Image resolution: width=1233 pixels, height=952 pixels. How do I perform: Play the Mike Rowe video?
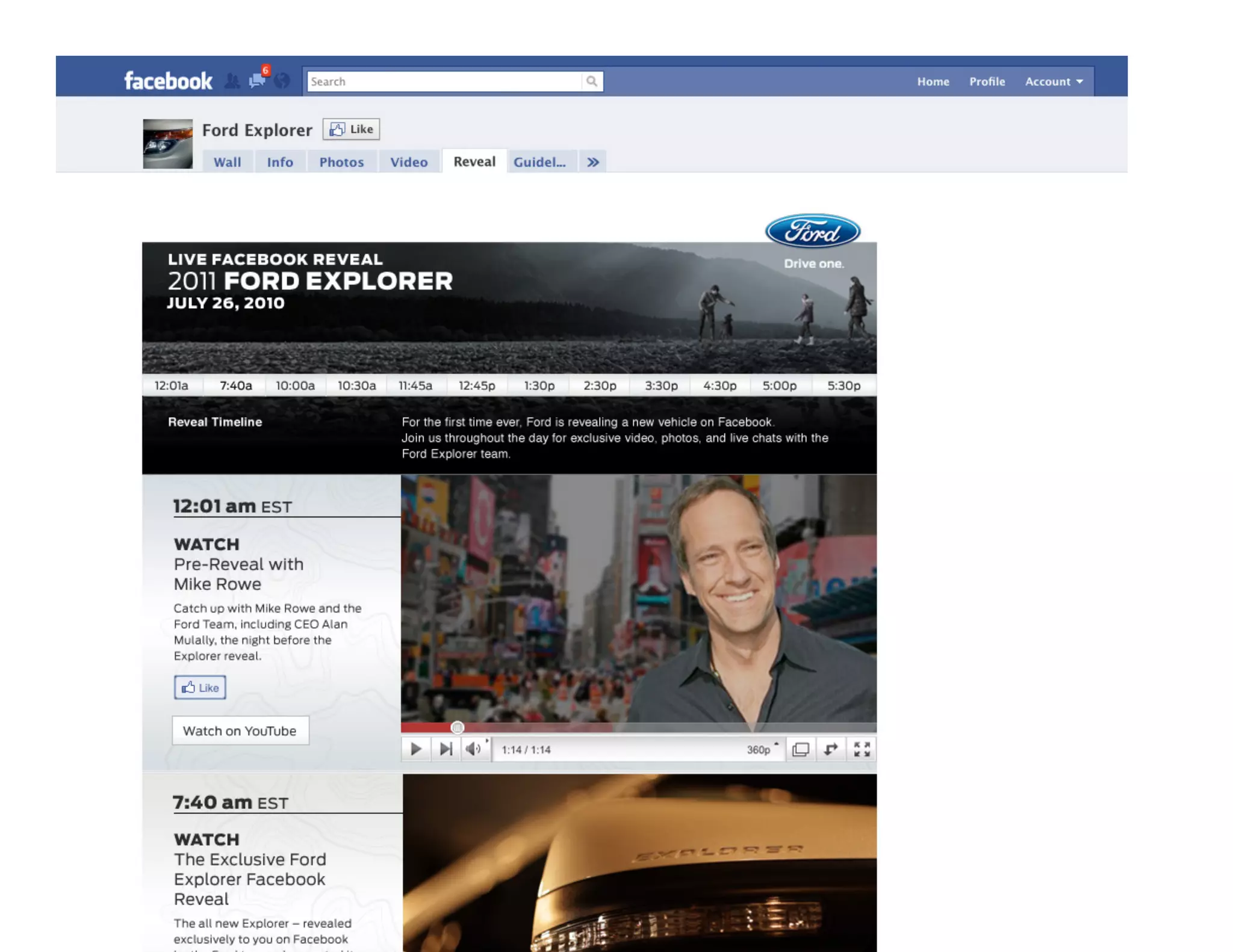(x=415, y=749)
